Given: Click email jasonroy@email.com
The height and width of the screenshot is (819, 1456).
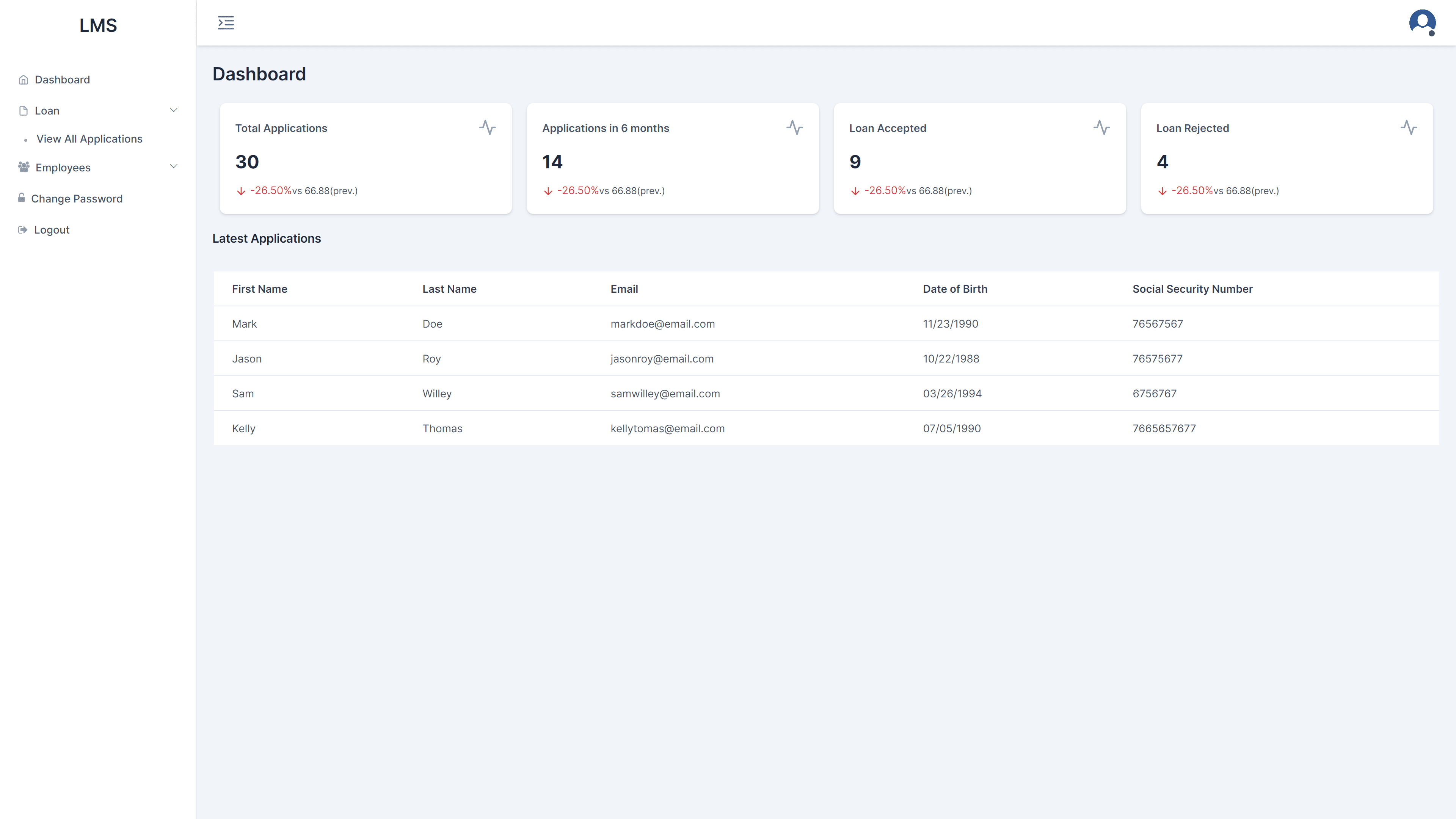Looking at the screenshot, I should point(662,359).
